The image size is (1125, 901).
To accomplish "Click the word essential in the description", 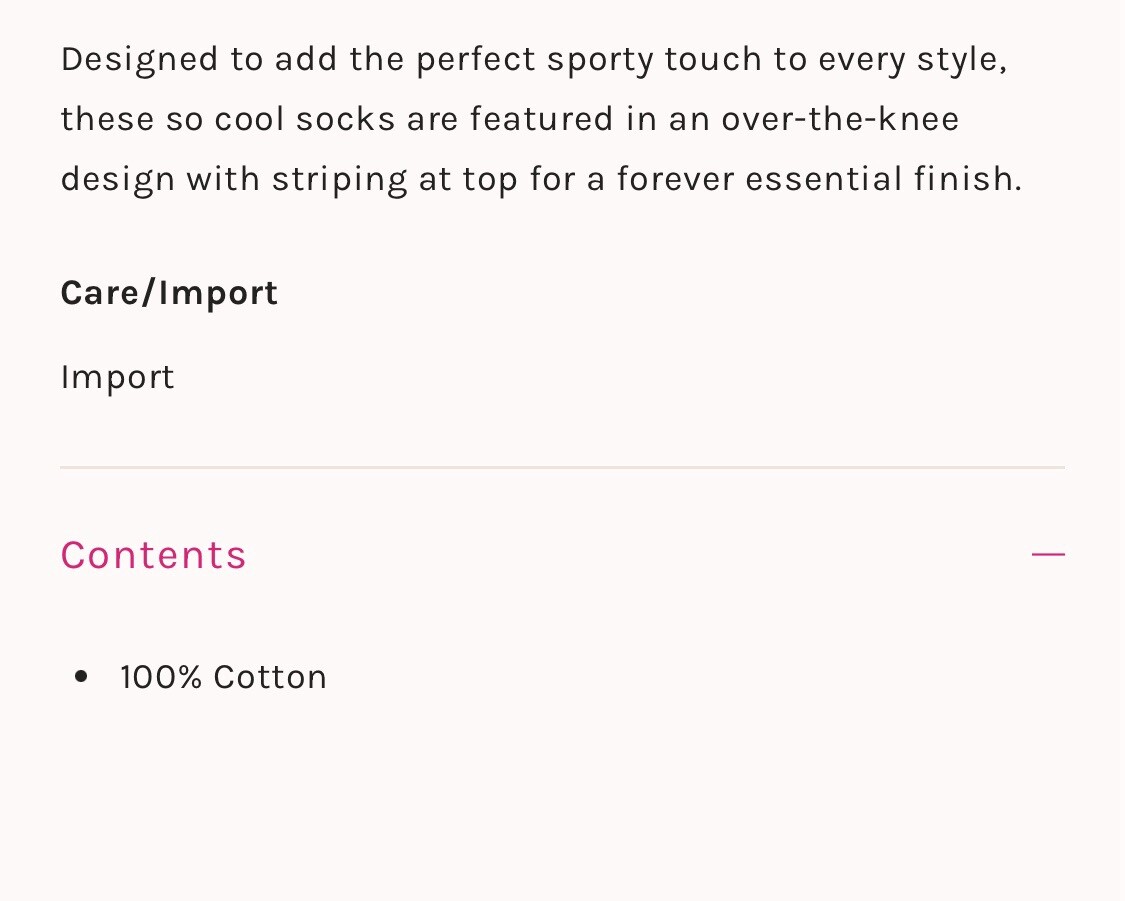I will [824, 179].
